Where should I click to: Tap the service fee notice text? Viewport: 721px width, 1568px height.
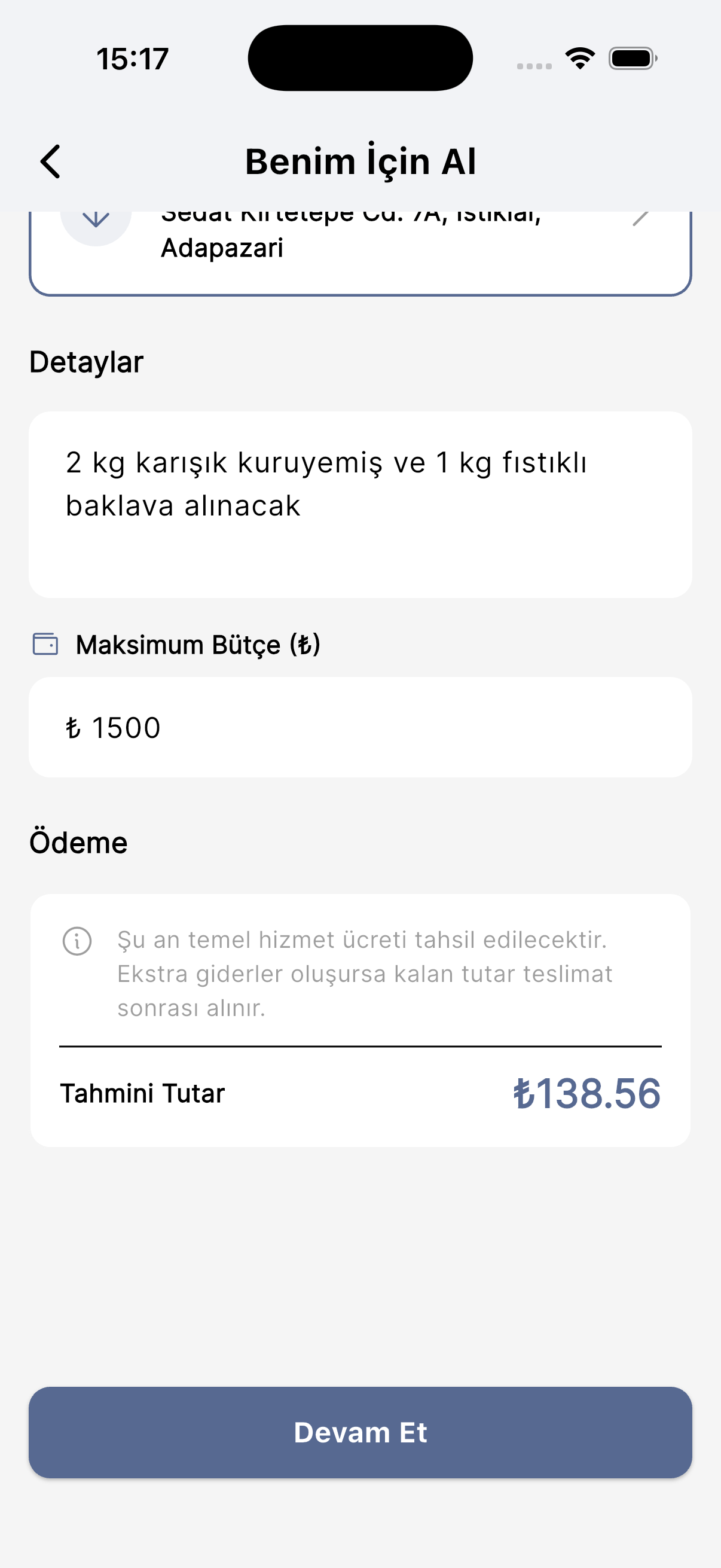point(365,974)
